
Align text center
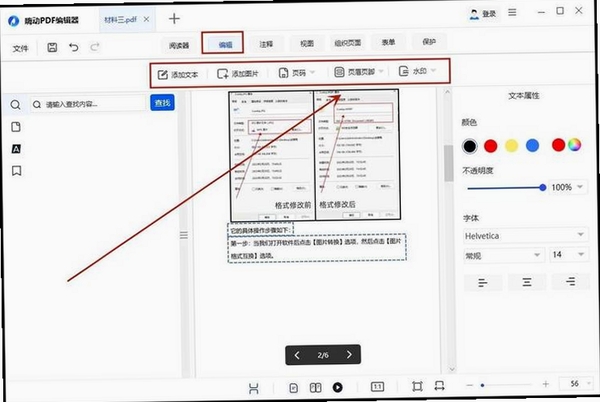[527, 282]
